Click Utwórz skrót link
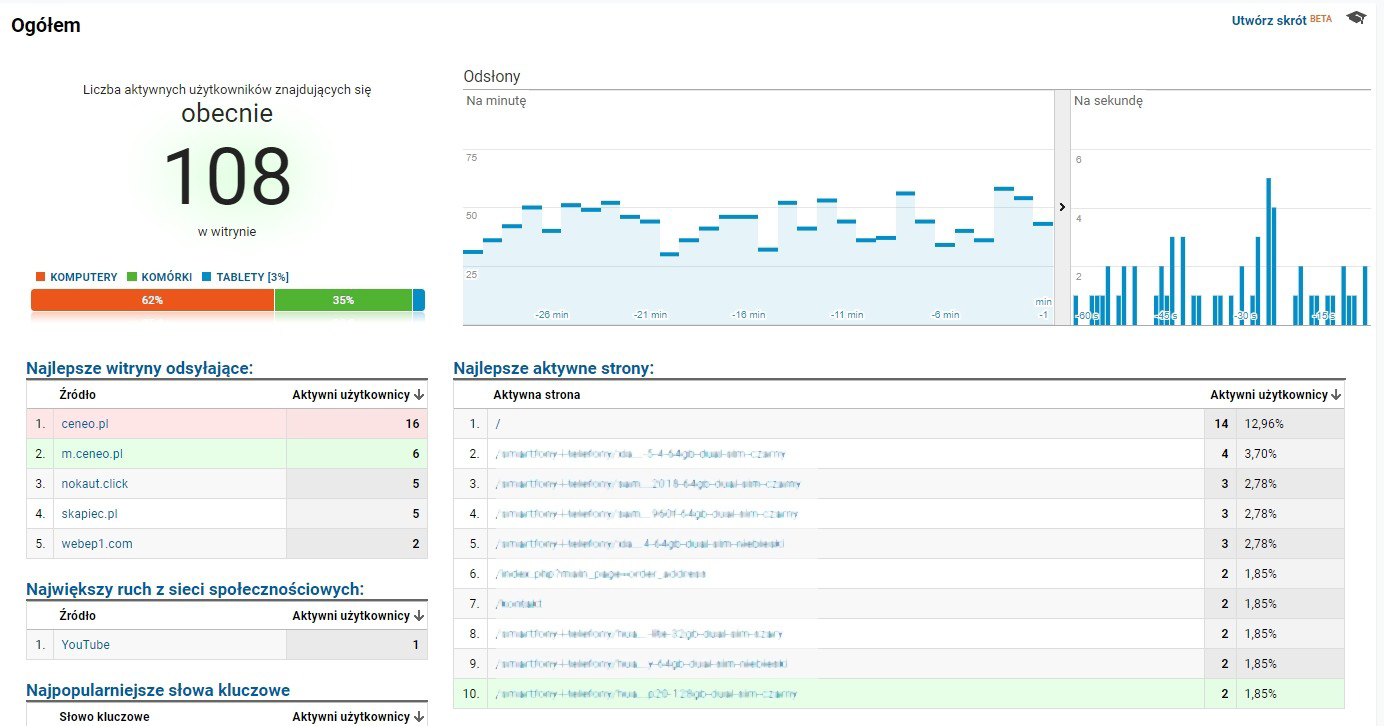 pos(1268,20)
